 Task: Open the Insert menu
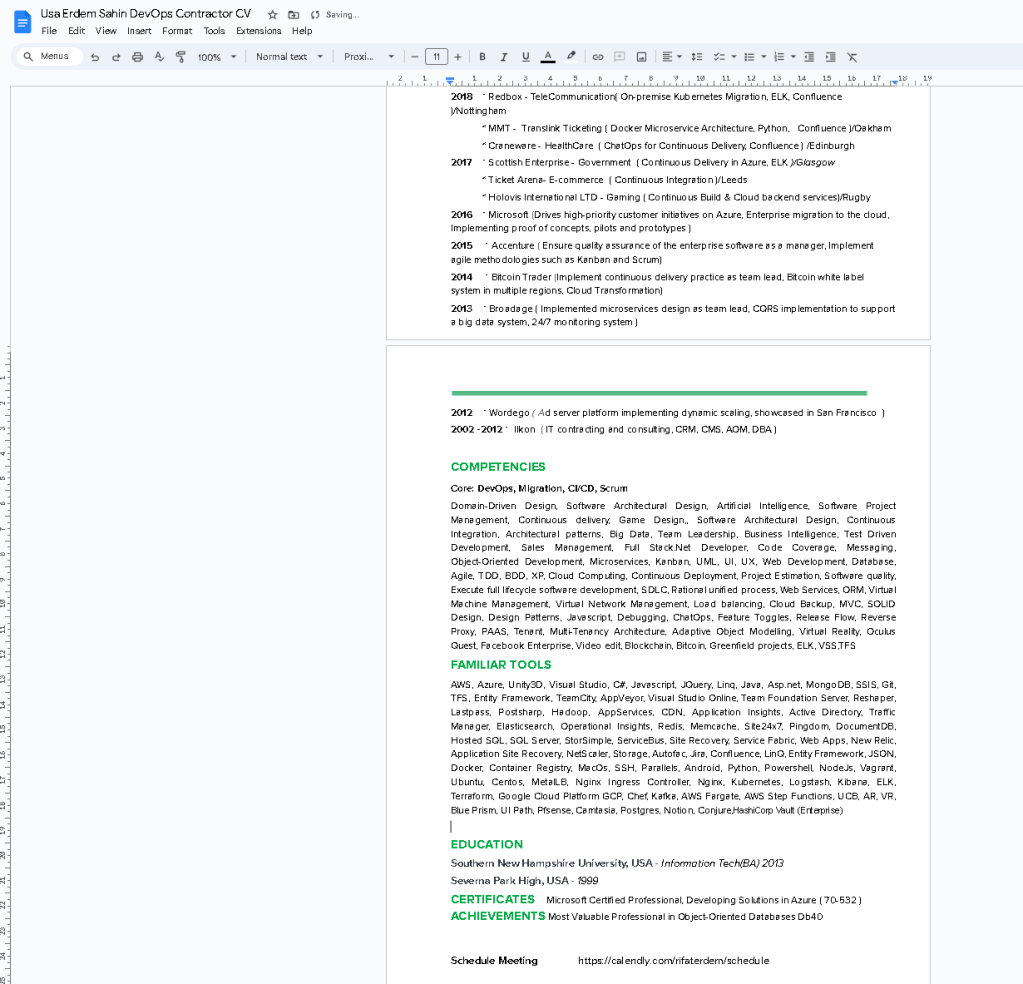(139, 31)
